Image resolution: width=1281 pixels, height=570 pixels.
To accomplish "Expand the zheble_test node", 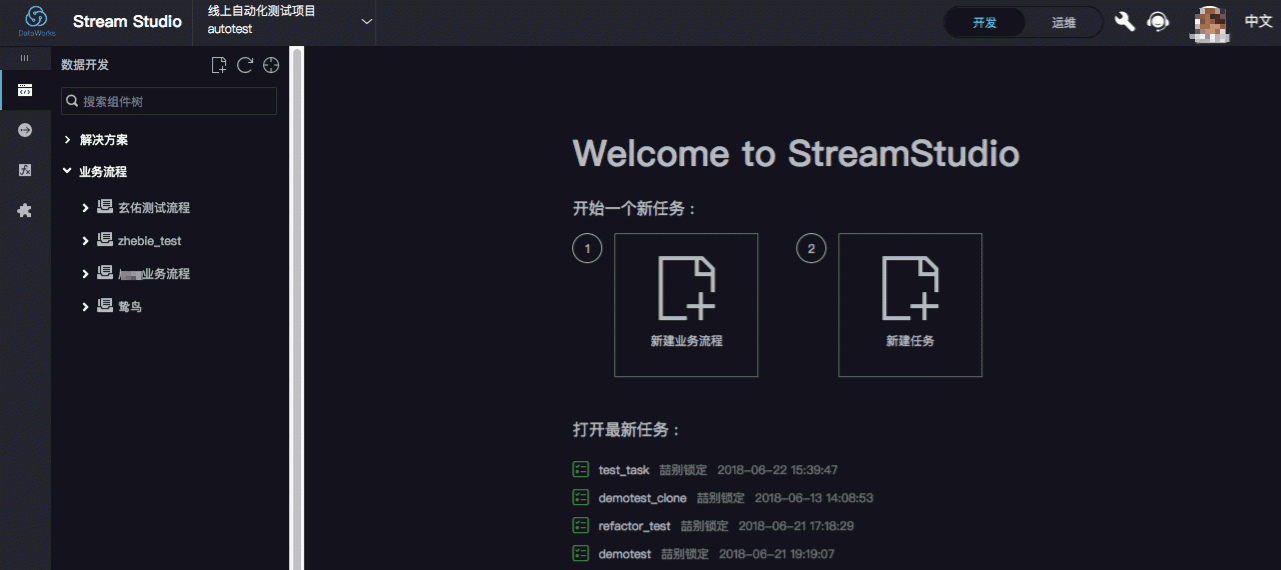I will coord(86,241).
